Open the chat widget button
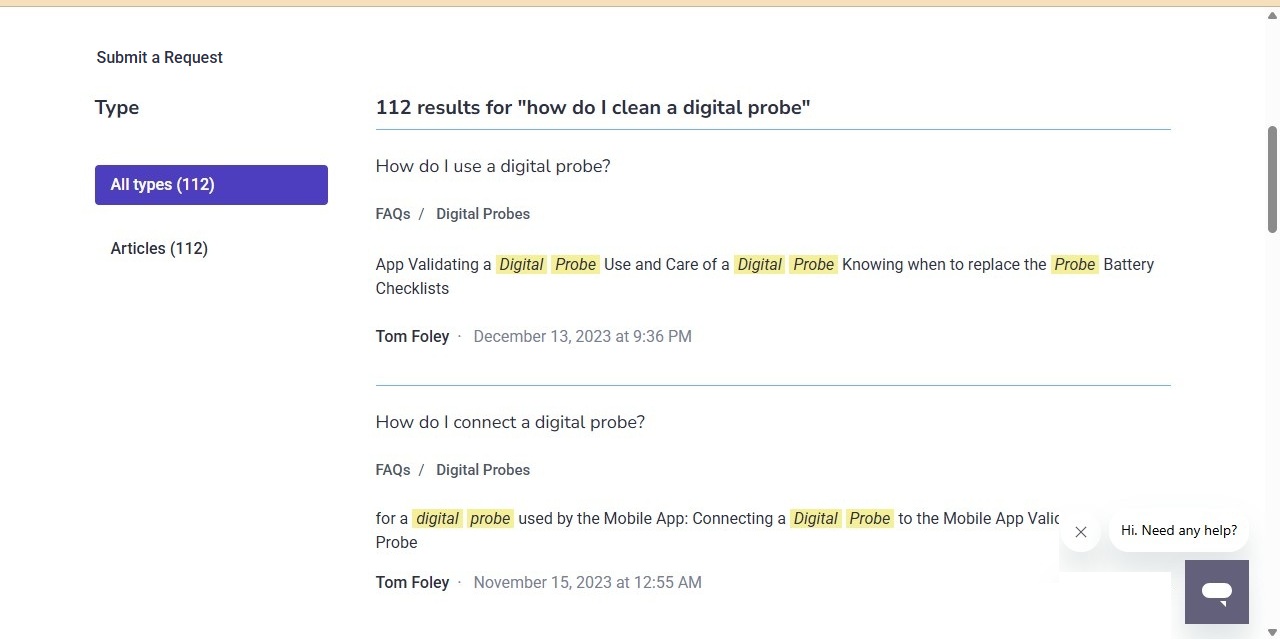1280x640 pixels. click(1216, 592)
